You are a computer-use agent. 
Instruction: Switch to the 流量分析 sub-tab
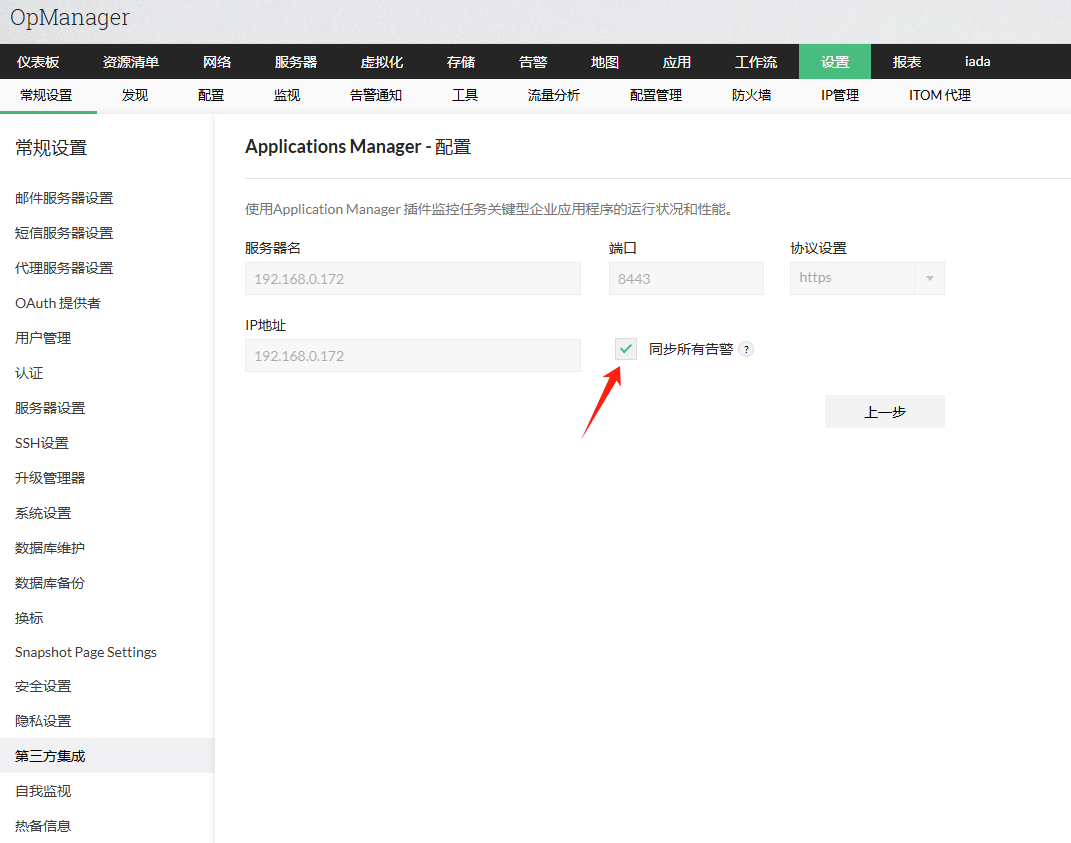[x=553, y=96]
